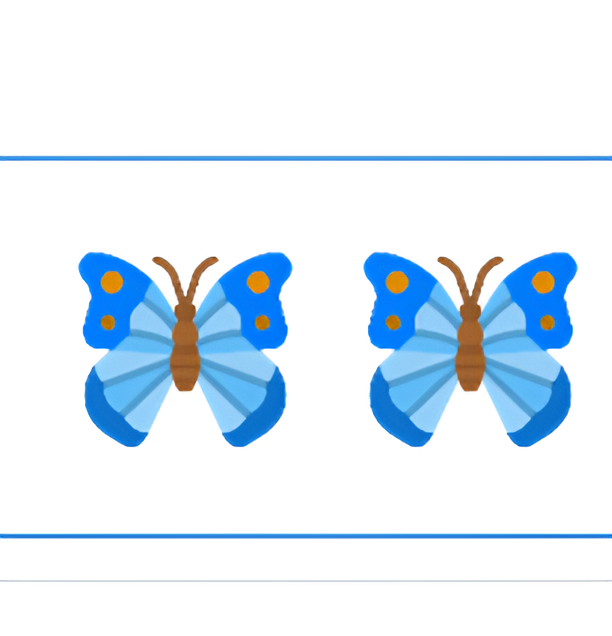Click the upper blue horizontal border line
The image size is (612, 636).
tap(306, 158)
